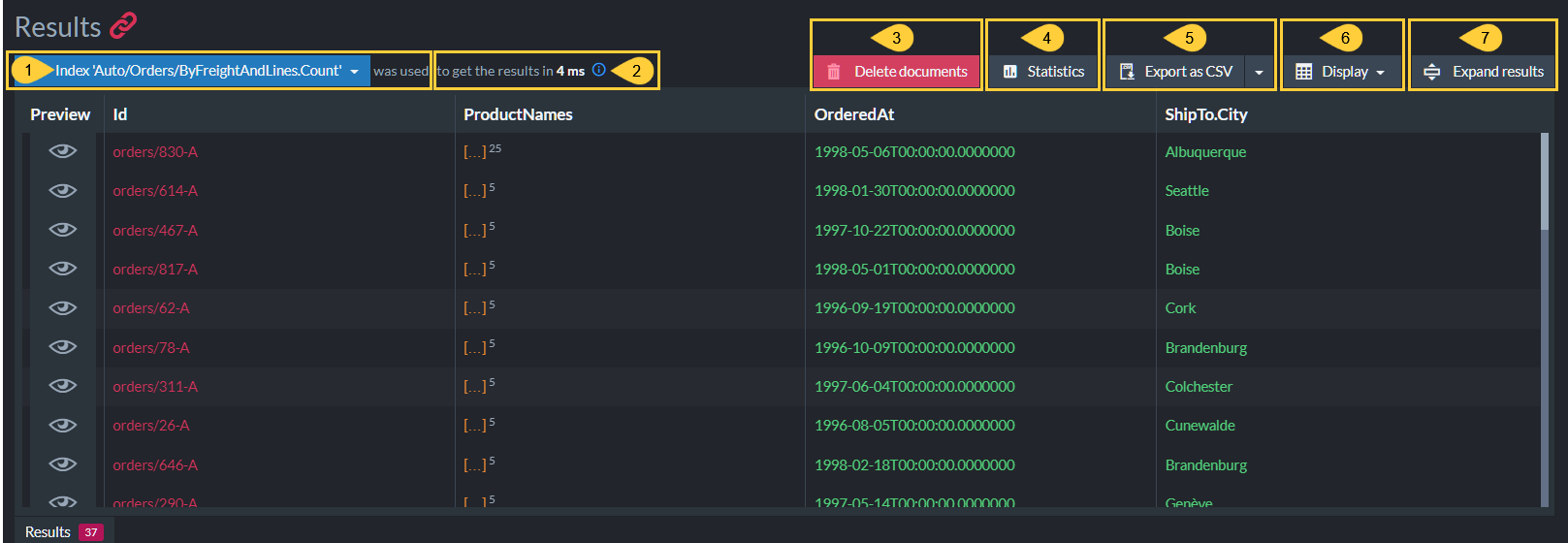The height and width of the screenshot is (543, 1568).
Task: Preview orders/62-A with eye icon
Action: (x=63, y=307)
